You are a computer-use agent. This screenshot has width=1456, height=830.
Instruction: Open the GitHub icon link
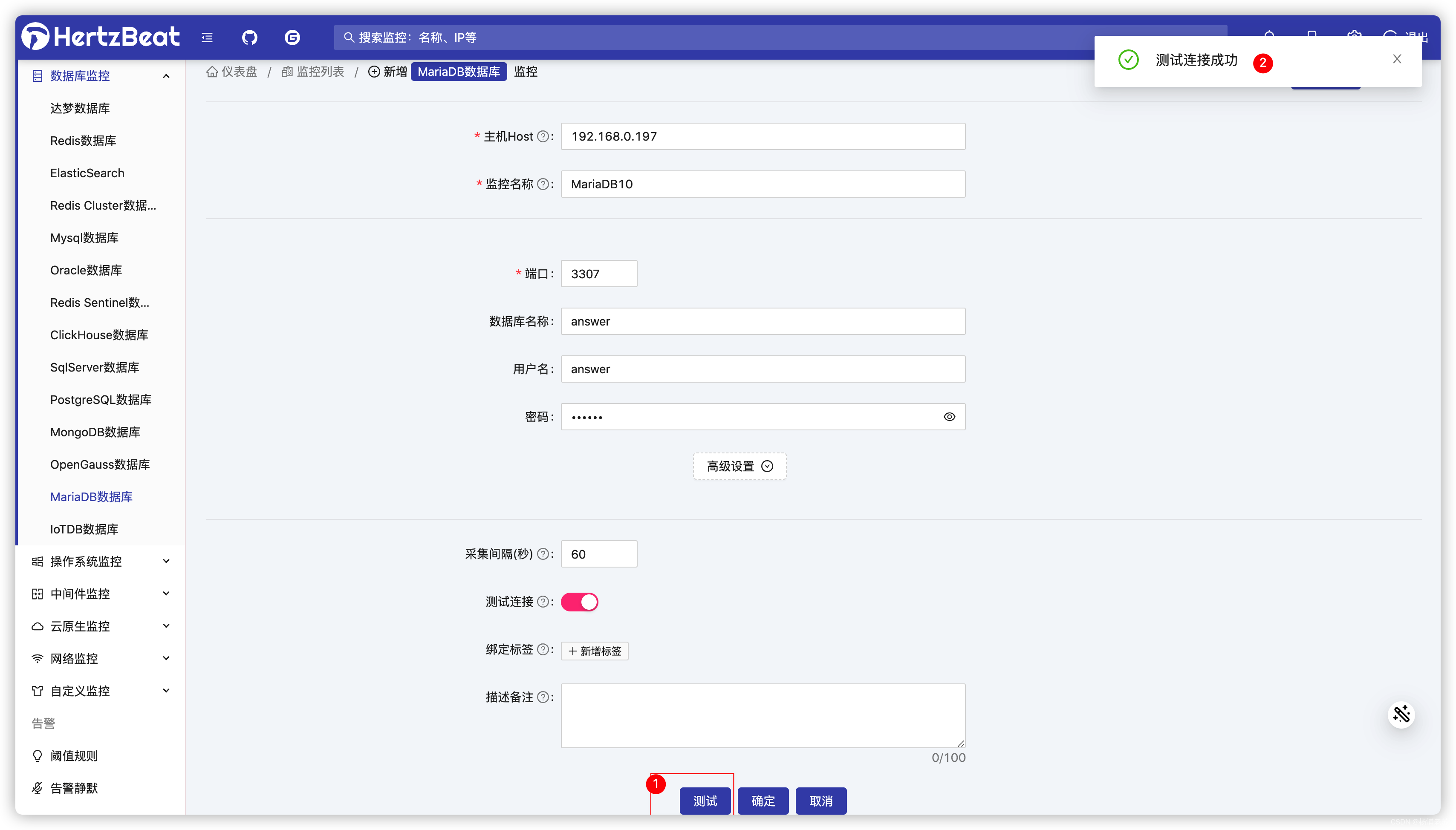(x=250, y=37)
